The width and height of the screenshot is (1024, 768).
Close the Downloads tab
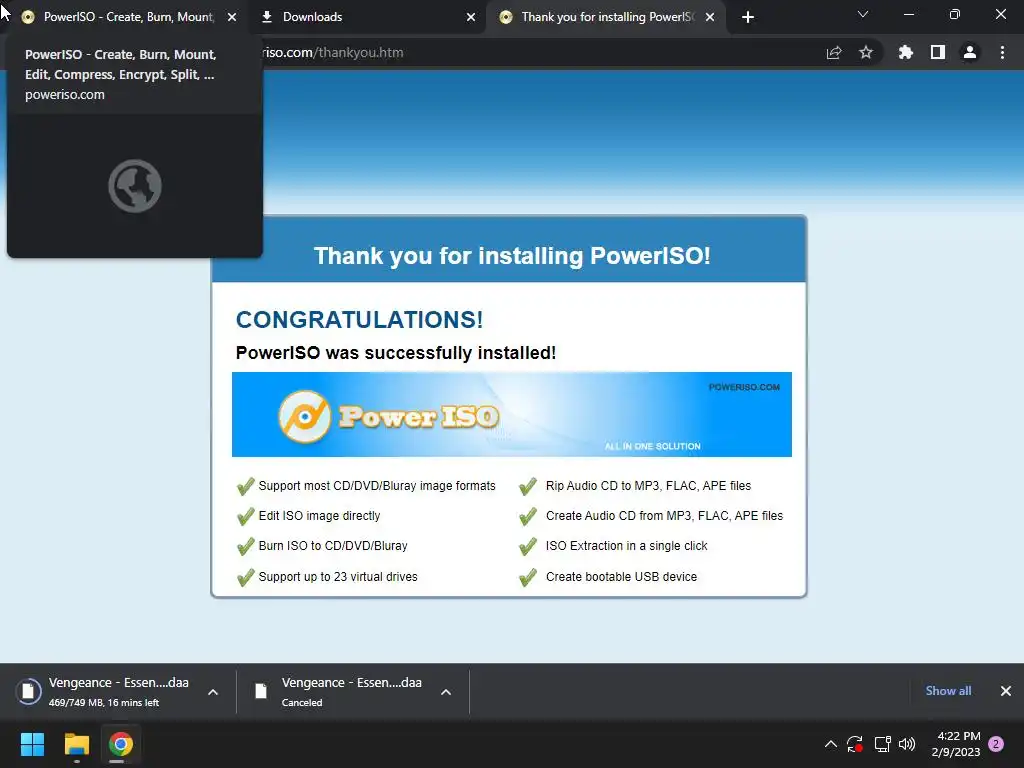471,17
